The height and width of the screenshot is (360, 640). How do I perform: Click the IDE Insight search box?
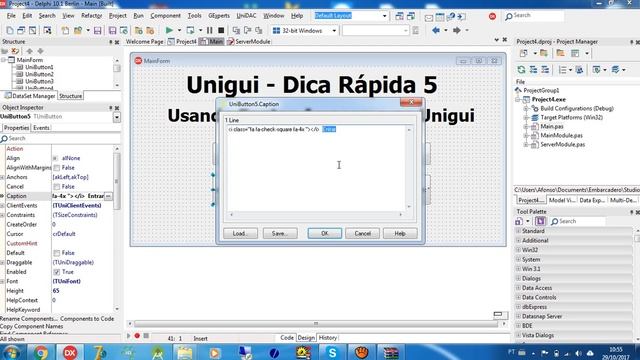534,16
